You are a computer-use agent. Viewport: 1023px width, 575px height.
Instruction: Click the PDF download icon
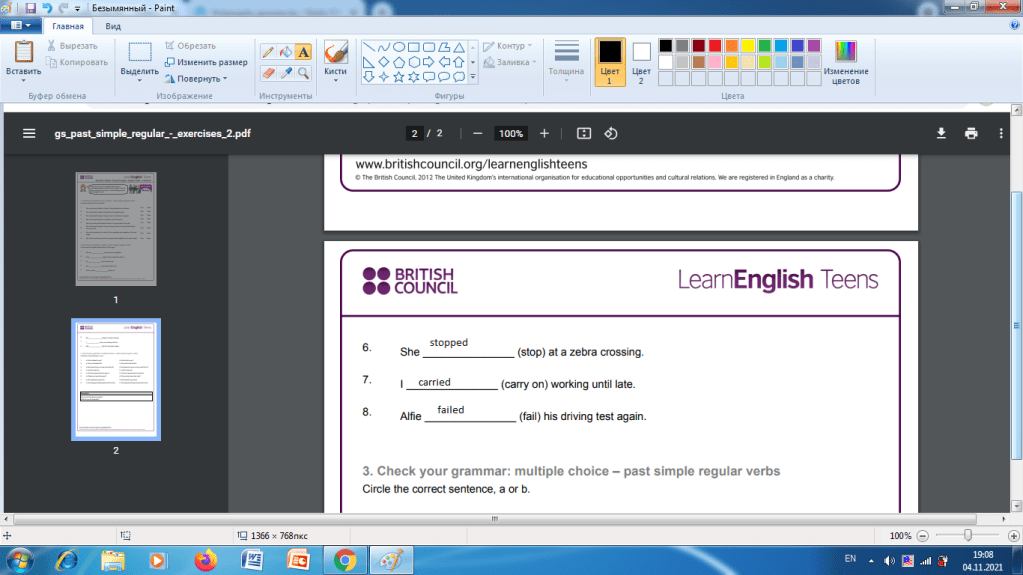pos(940,133)
